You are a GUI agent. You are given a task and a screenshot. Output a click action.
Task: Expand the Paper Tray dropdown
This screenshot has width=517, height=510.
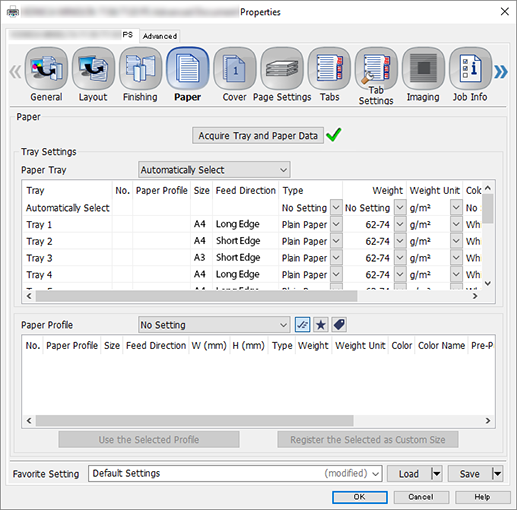[x=214, y=170]
